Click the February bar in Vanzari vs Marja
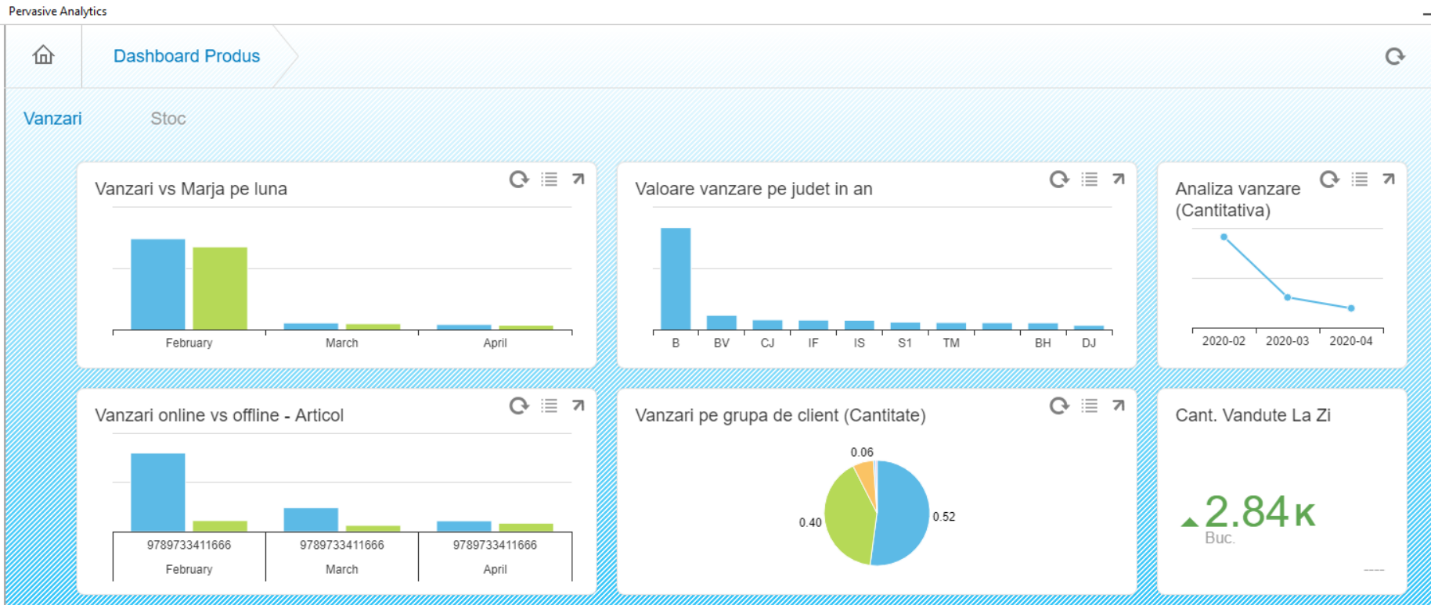This screenshot has height=605, width=1431. [x=156, y=280]
